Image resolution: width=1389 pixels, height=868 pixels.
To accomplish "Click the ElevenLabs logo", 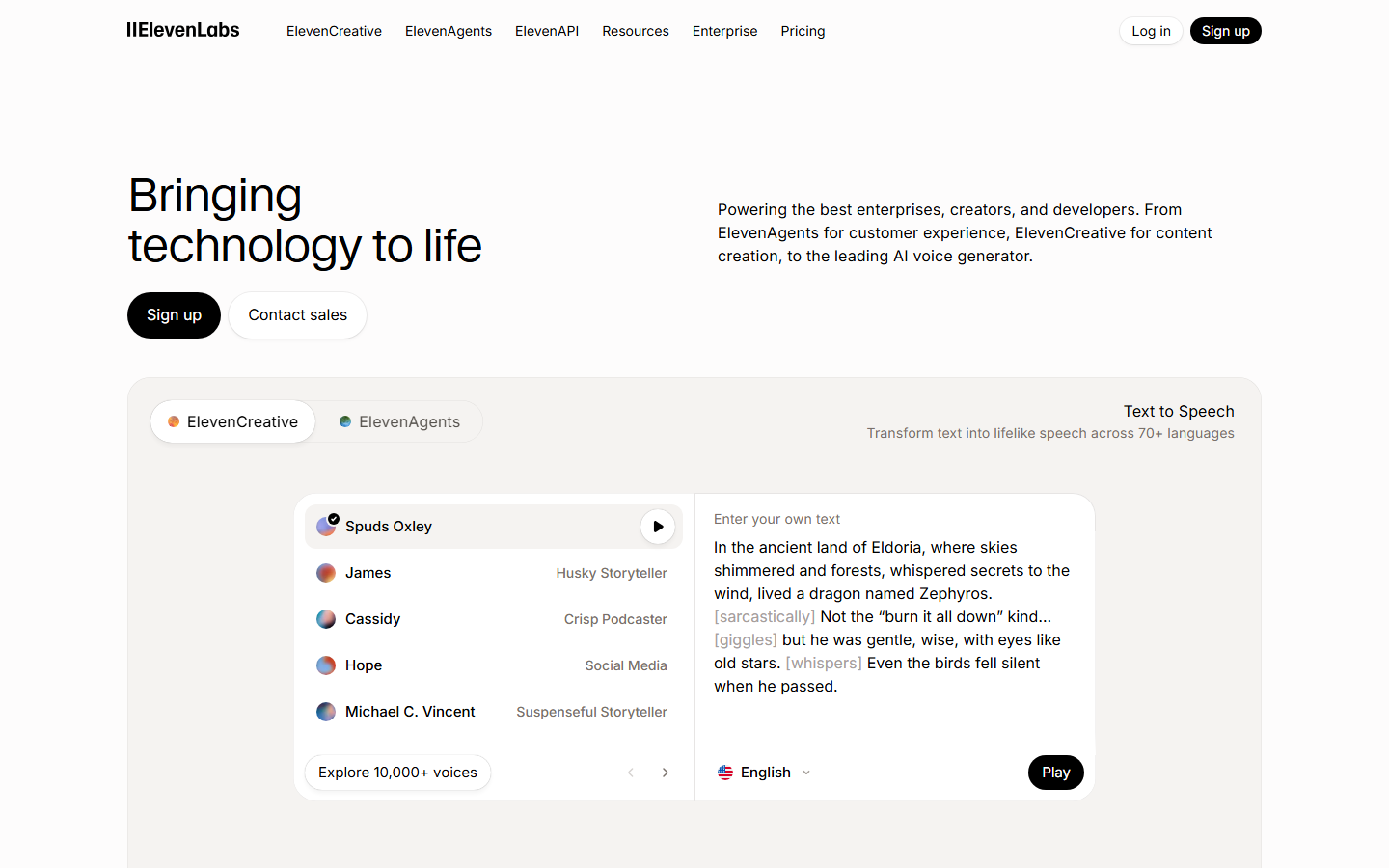I will pyautogui.click(x=182, y=30).
